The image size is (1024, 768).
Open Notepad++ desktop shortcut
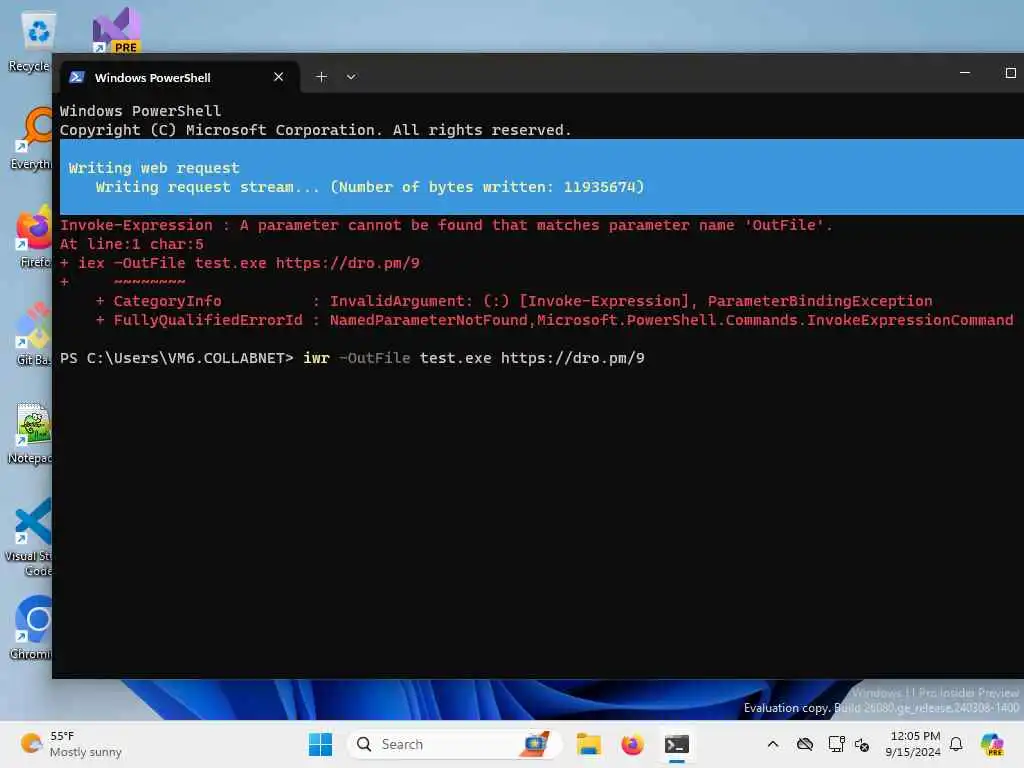(x=30, y=432)
